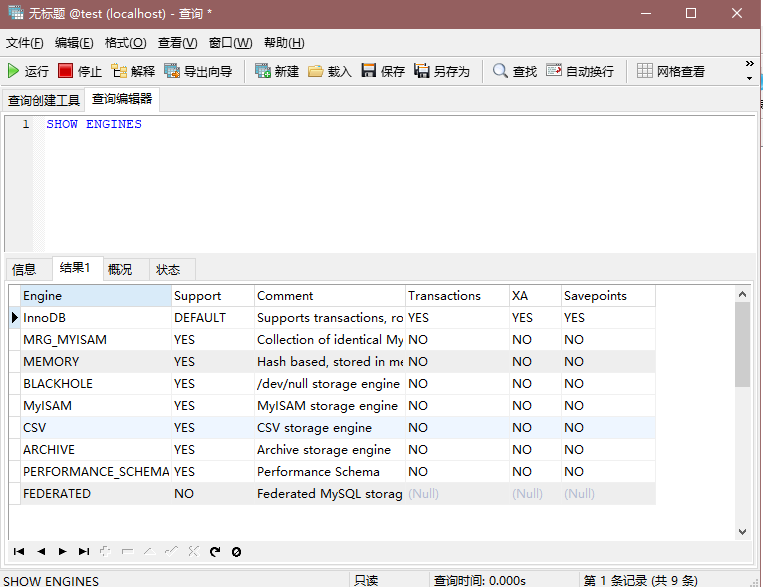The height and width of the screenshot is (587, 763).
Task: Click the Savepoints column header
Action: click(x=608, y=295)
